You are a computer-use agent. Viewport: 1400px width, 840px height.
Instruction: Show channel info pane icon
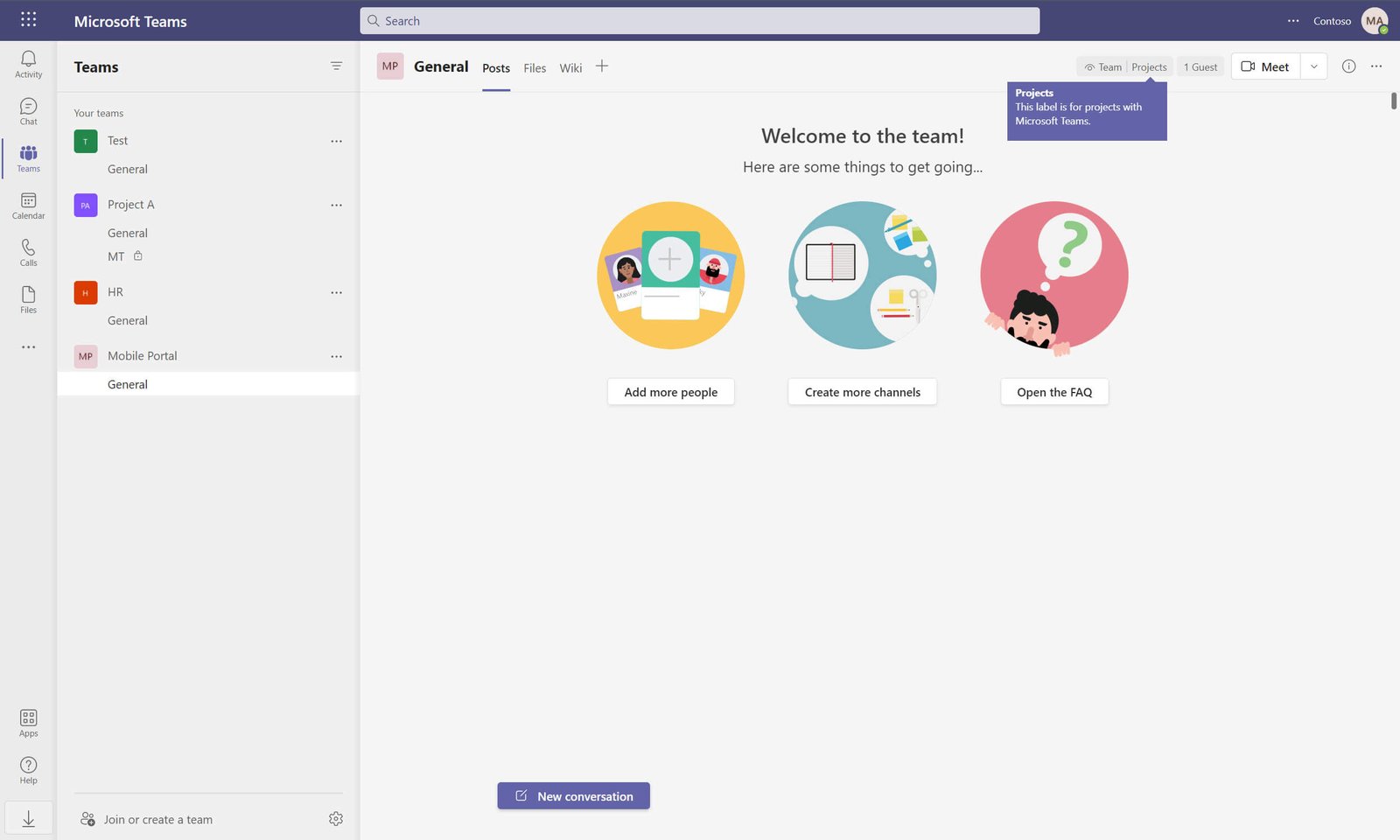1348,66
